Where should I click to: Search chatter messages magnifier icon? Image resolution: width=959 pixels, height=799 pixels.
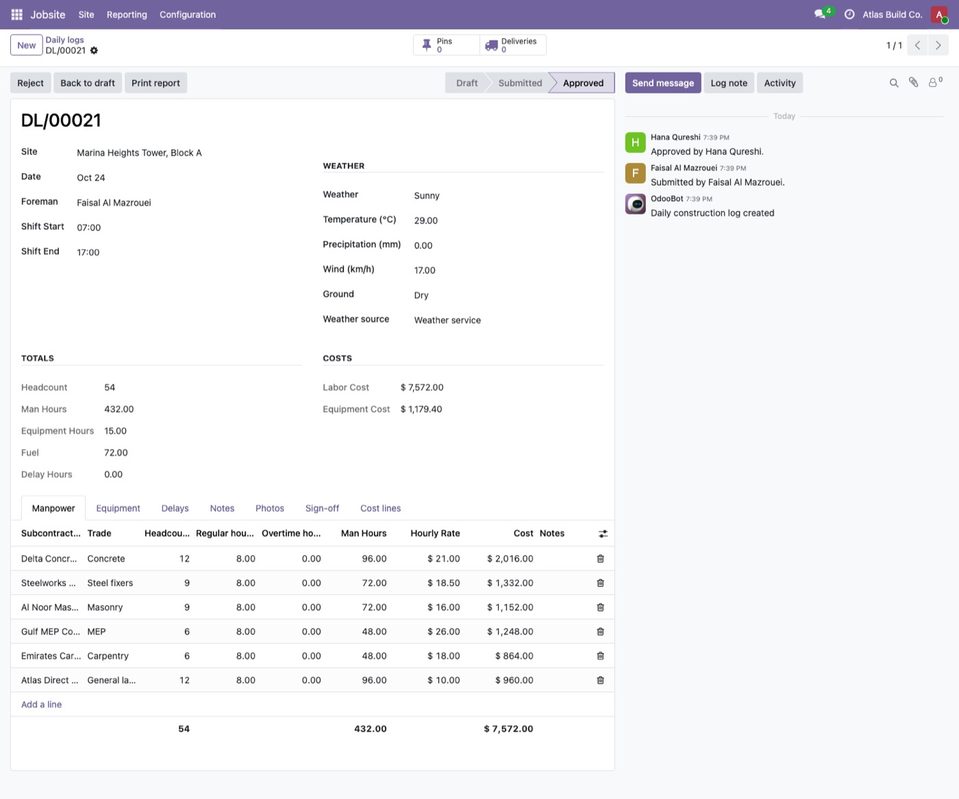894,83
